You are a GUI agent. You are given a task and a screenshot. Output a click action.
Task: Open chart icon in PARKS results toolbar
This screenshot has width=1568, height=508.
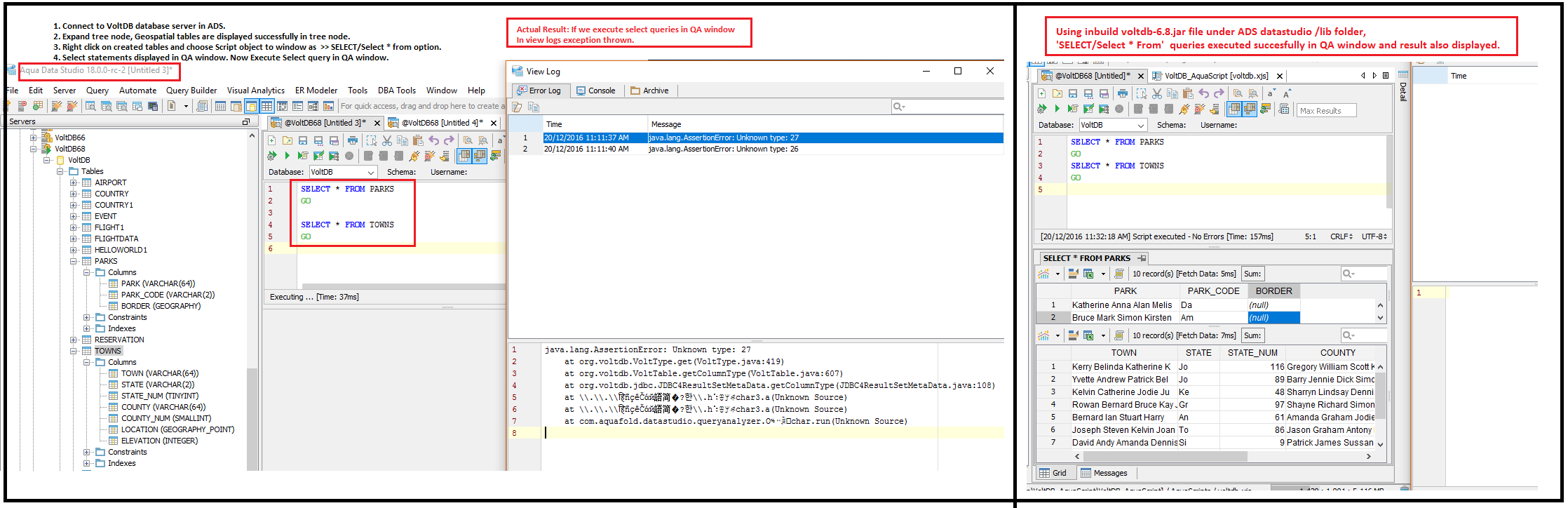pos(1044,274)
